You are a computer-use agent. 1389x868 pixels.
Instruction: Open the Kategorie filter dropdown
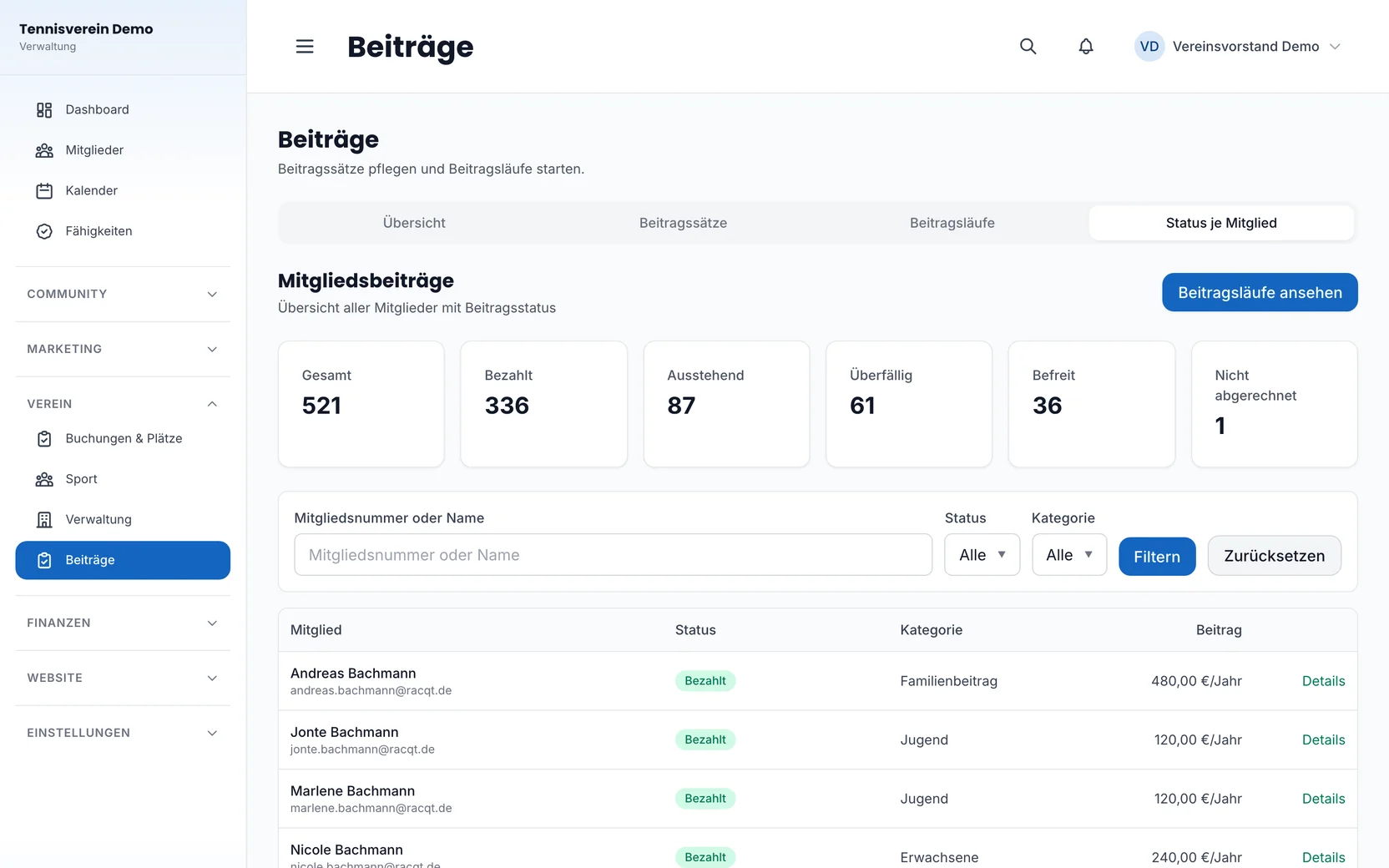click(1069, 555)
